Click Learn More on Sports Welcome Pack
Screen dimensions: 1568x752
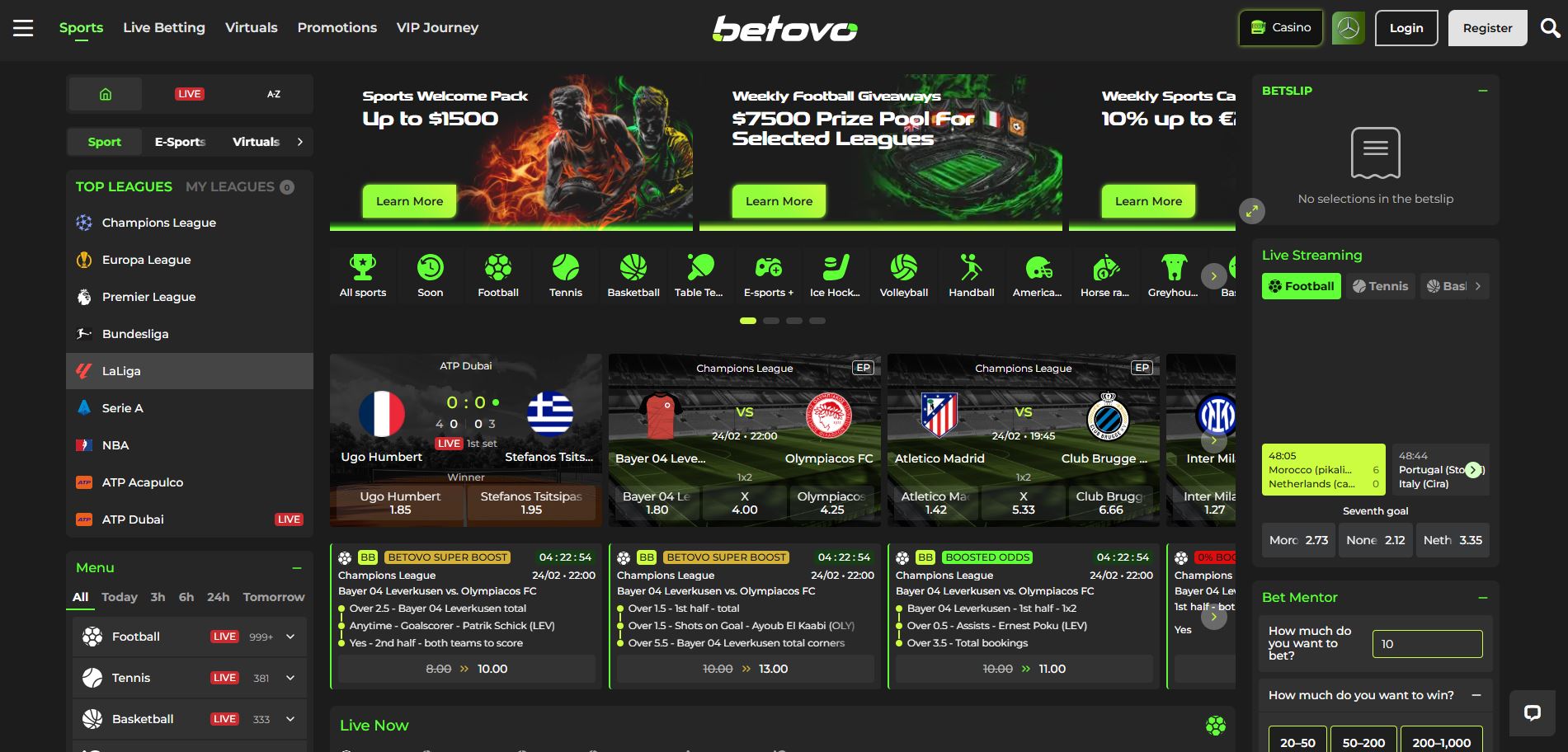point(410,201)
